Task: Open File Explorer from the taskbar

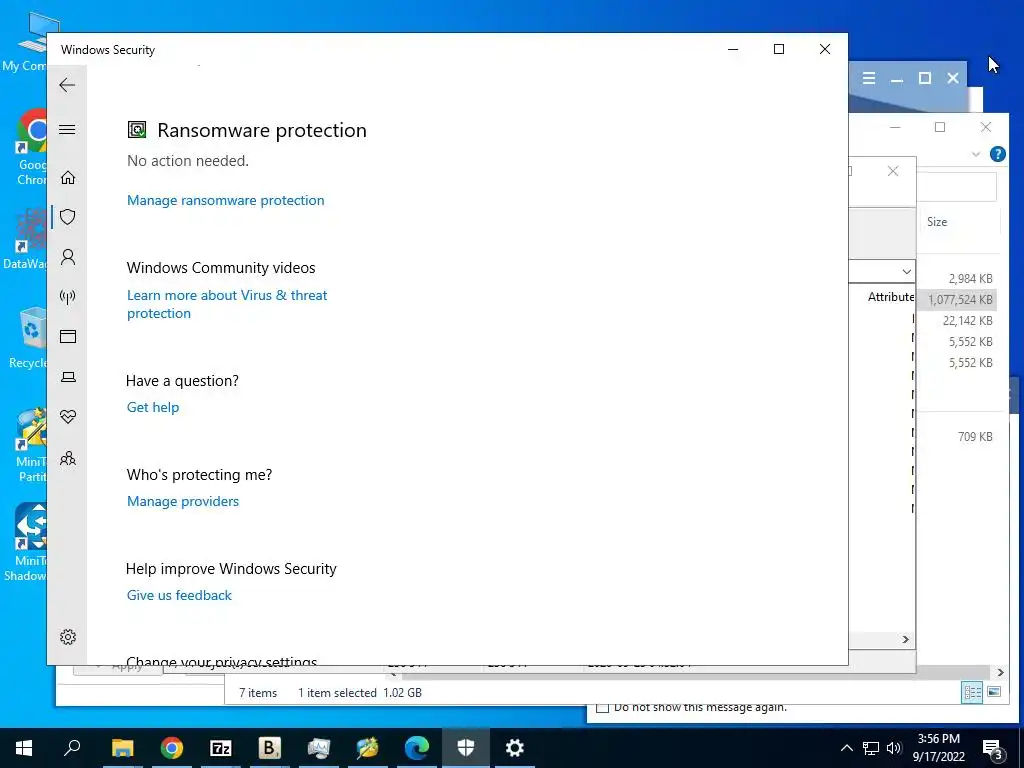Action: point(122,748)
